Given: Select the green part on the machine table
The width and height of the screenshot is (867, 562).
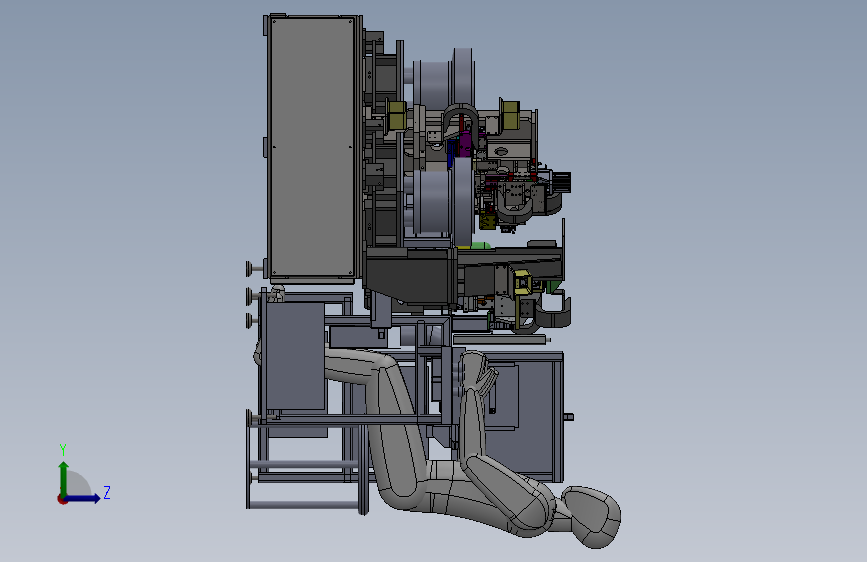Looking at the screenshot, I should click(480, 245).
